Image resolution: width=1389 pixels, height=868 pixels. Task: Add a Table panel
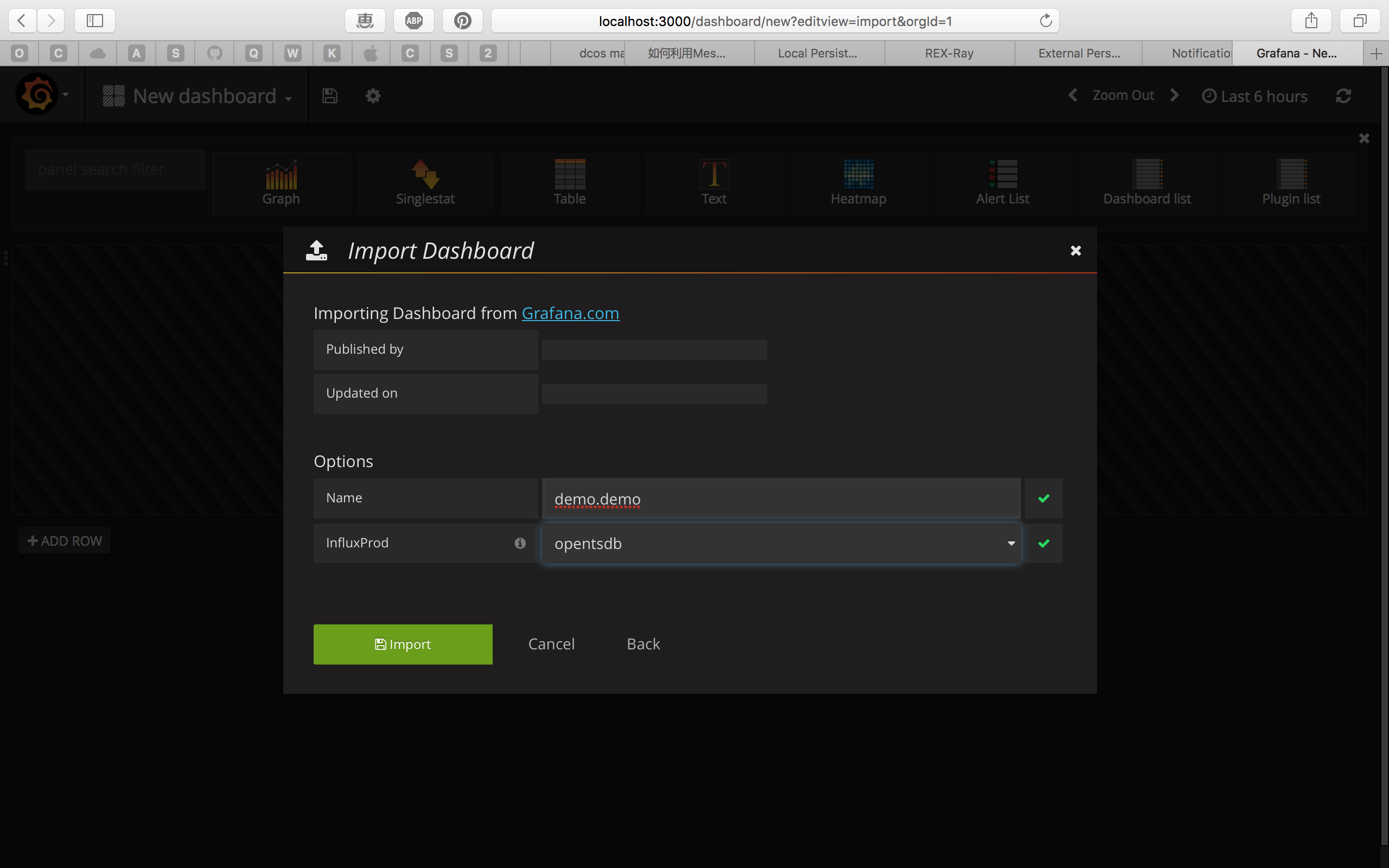pyautogui.click(x=569, y=183)
